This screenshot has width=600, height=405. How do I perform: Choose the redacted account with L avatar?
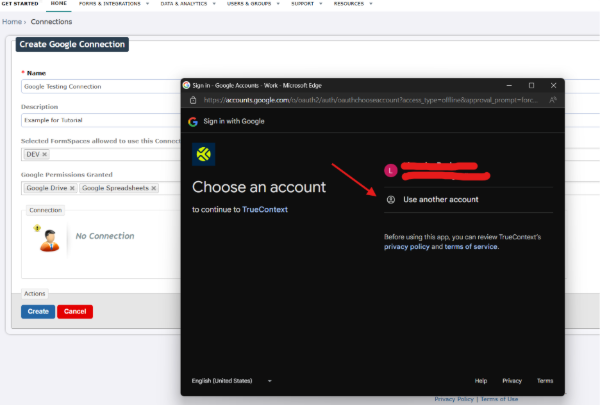[x=468, y=171]
